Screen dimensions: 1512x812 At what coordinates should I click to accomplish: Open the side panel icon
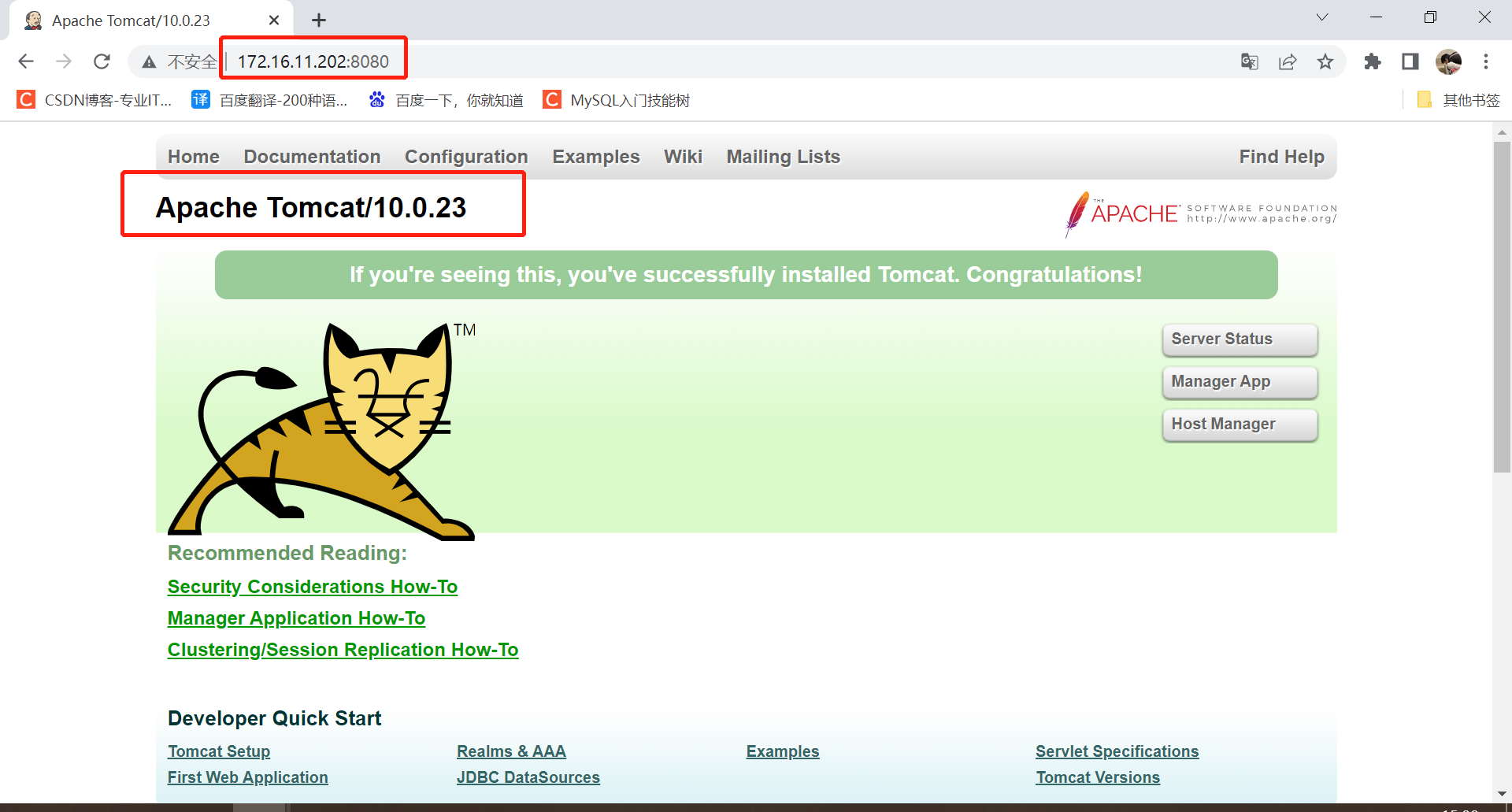(1410, 61)
